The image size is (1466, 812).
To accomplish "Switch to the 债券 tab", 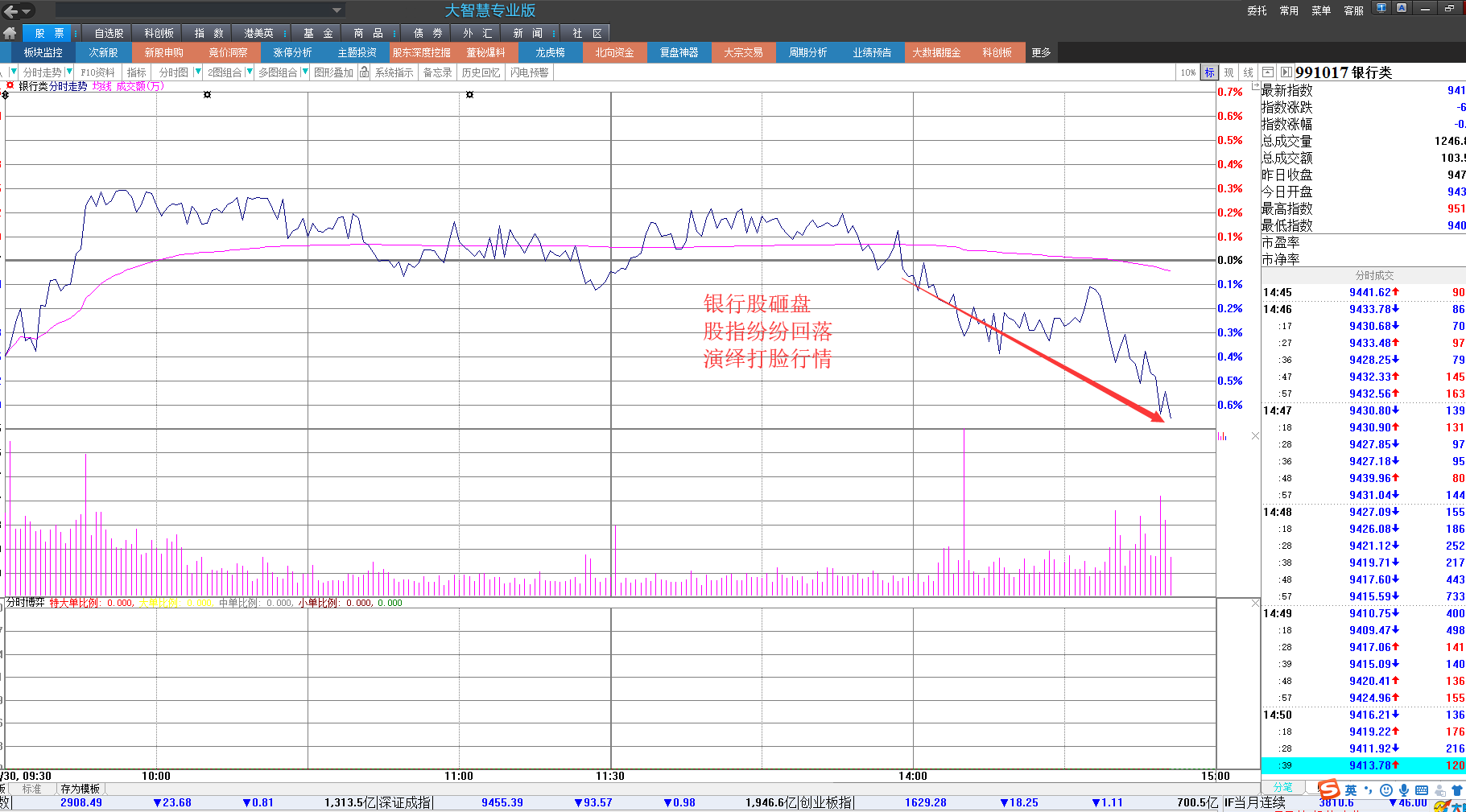I will (427, 33).
